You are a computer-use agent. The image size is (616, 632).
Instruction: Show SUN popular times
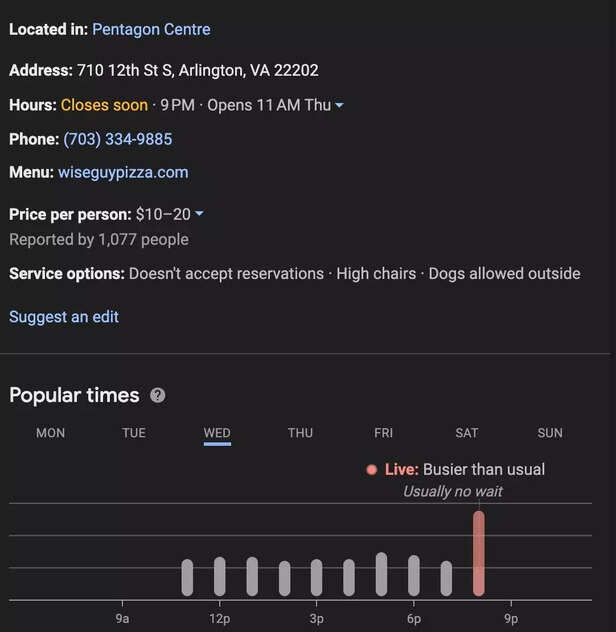(550, 433)
